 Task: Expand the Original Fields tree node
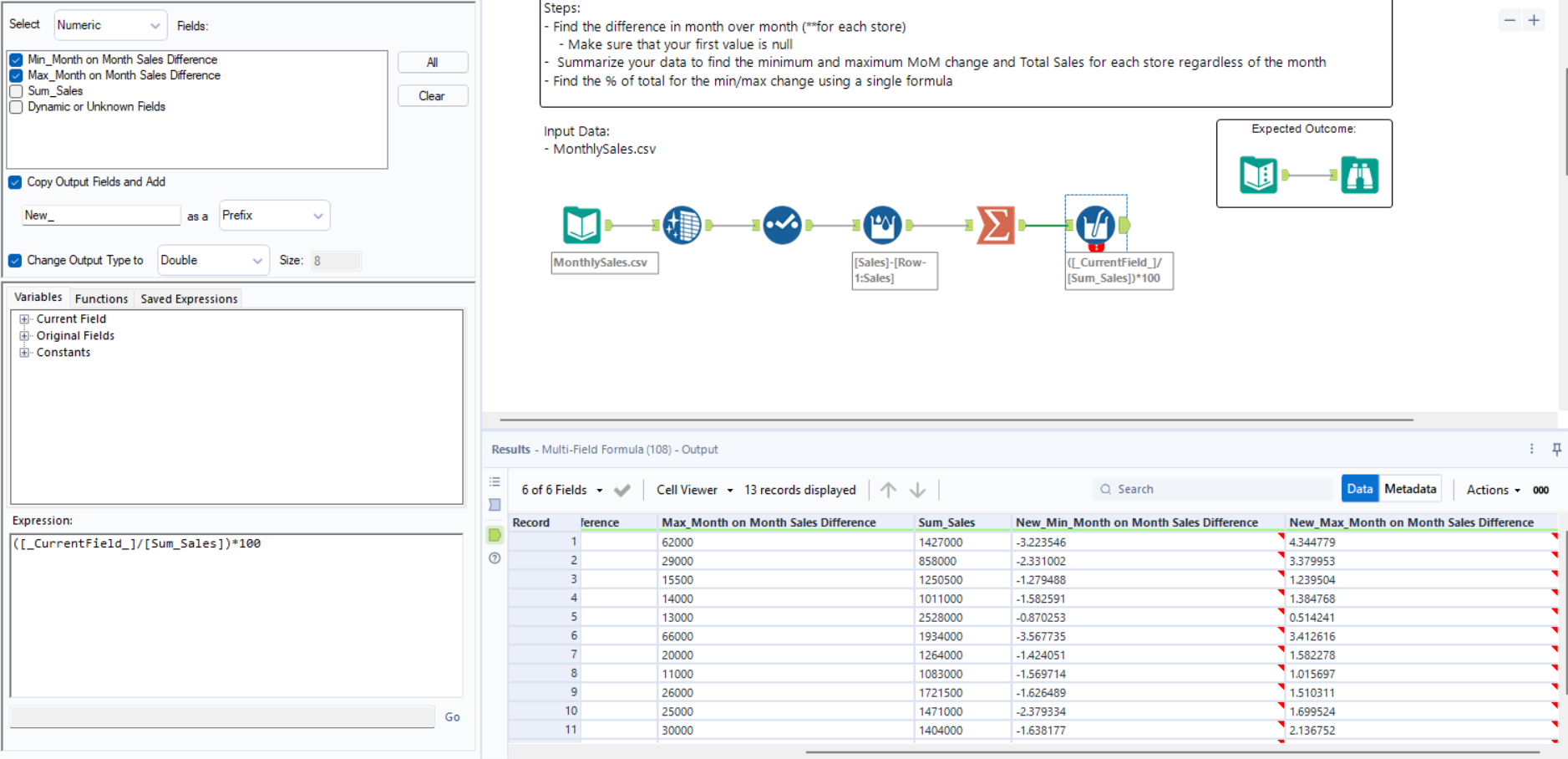tap(24, 336)
